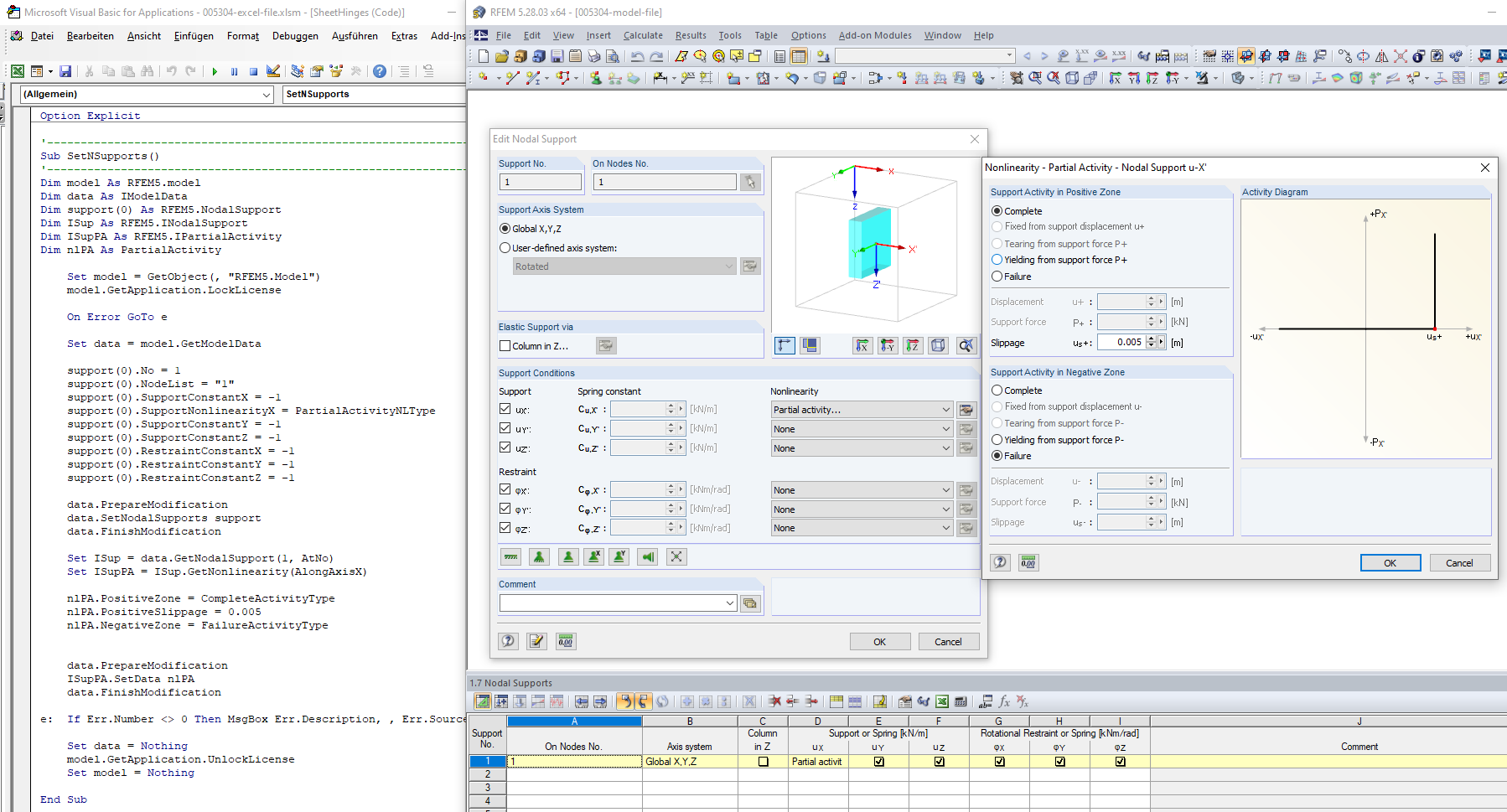Export the Nodal Supports table to Excel
Image resolution: width=1507 pixels, height=812 pixels.
(x=942, y=701)
